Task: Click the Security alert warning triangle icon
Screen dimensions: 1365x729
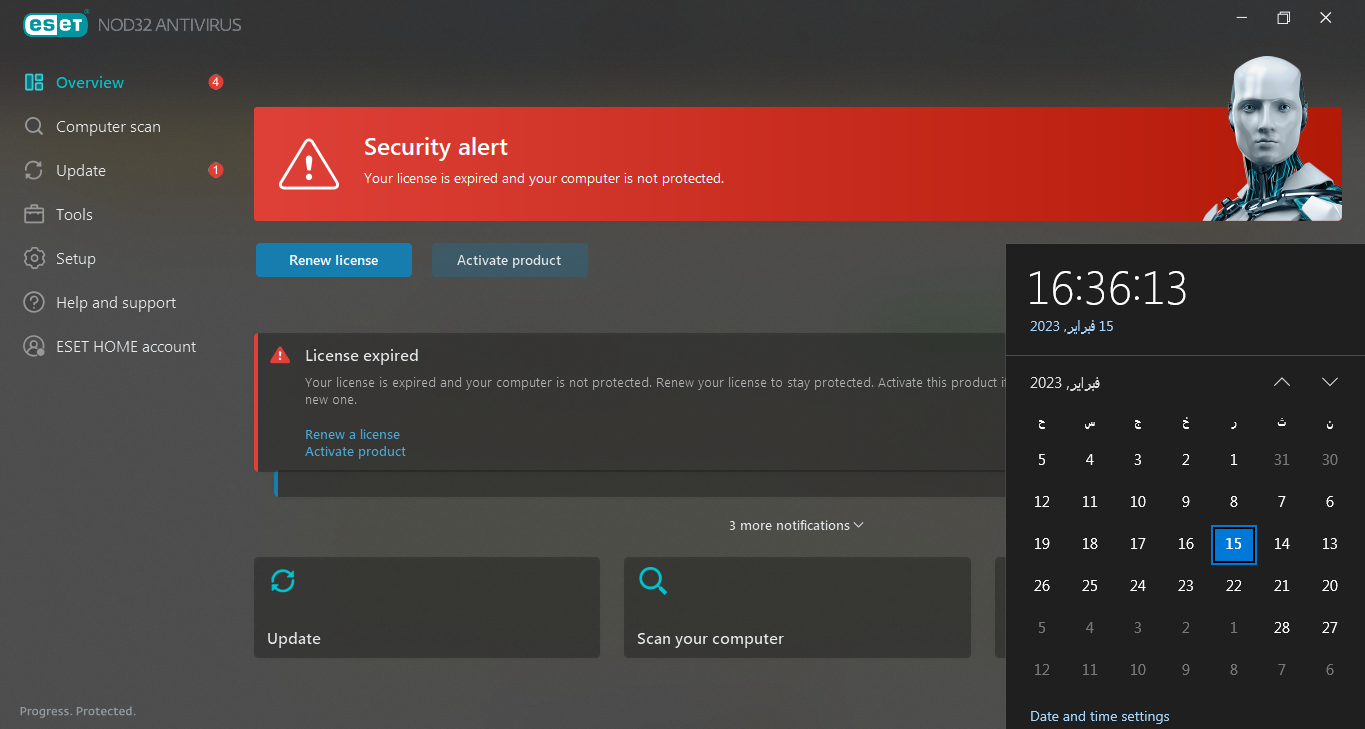Action: (x=309, y=164)
